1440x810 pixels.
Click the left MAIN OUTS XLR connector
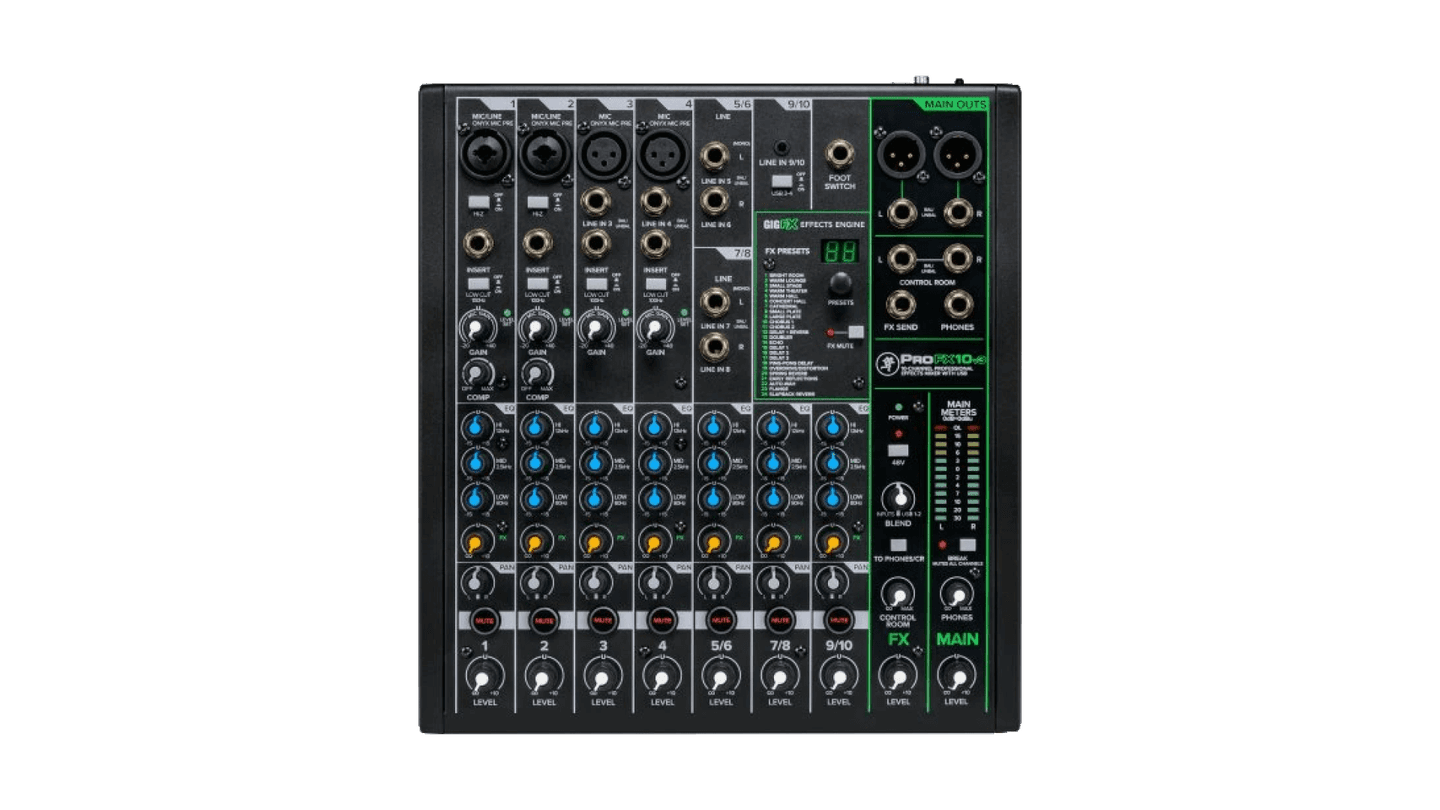899,155
